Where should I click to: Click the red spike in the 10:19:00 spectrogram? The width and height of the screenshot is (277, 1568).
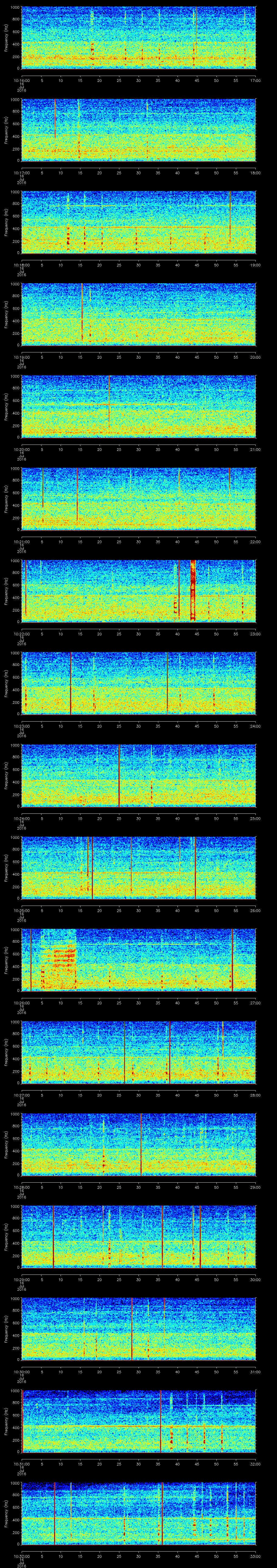(82, 312)
